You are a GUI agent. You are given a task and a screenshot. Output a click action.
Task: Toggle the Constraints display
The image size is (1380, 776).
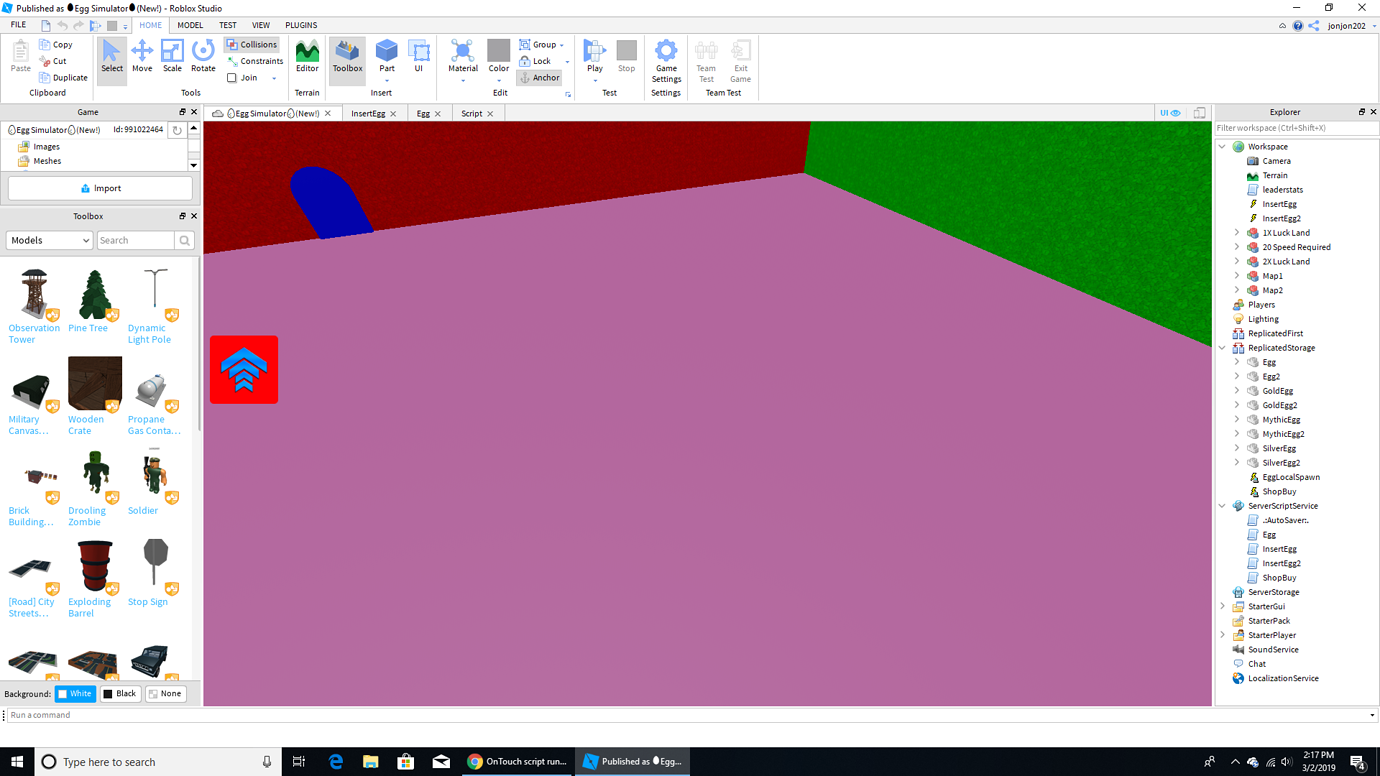click(255, 60)
